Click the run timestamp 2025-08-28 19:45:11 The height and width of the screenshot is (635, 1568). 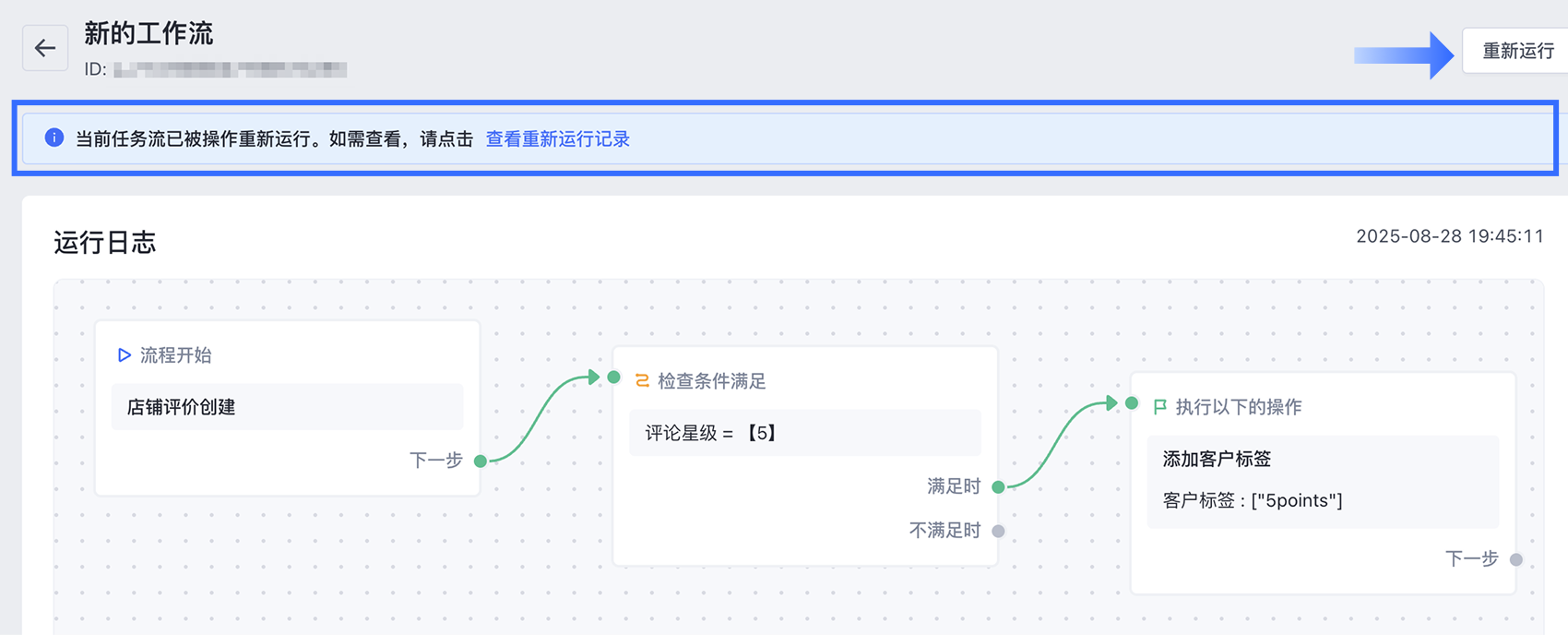1449,236
